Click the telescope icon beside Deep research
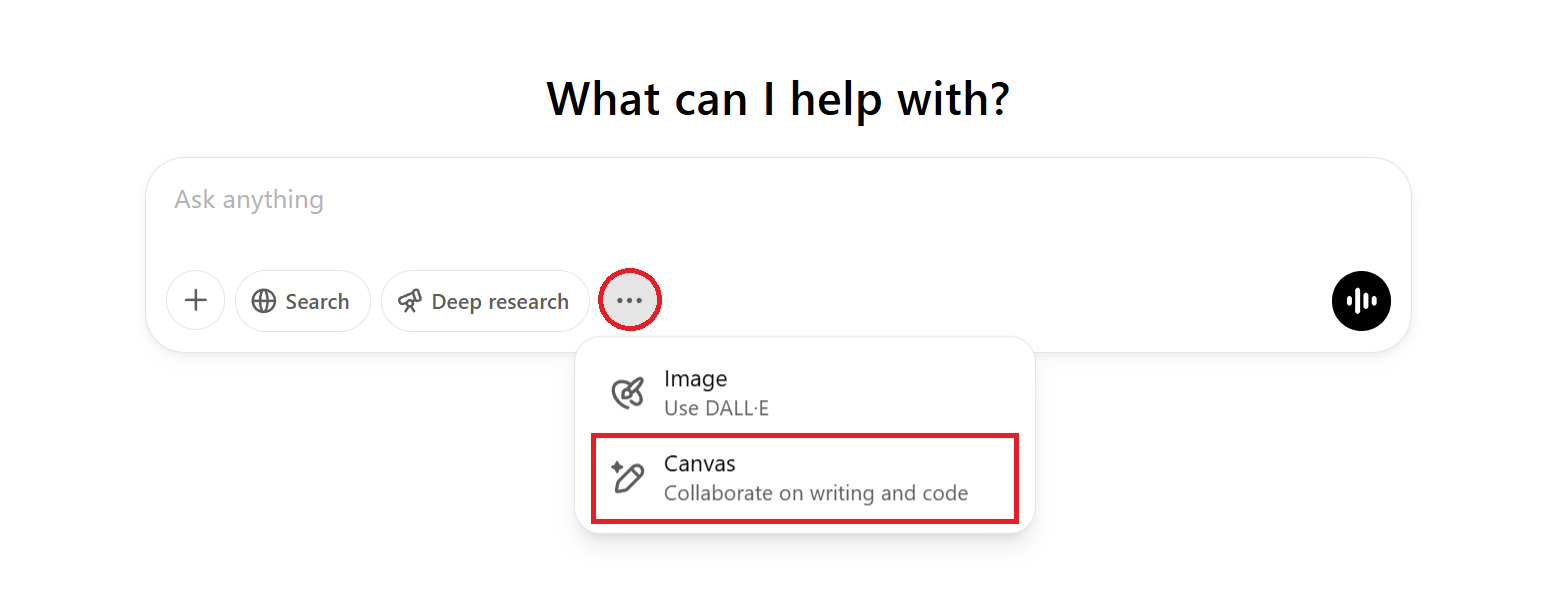This screenshot has width=1541, height=614. click(412, 300)
